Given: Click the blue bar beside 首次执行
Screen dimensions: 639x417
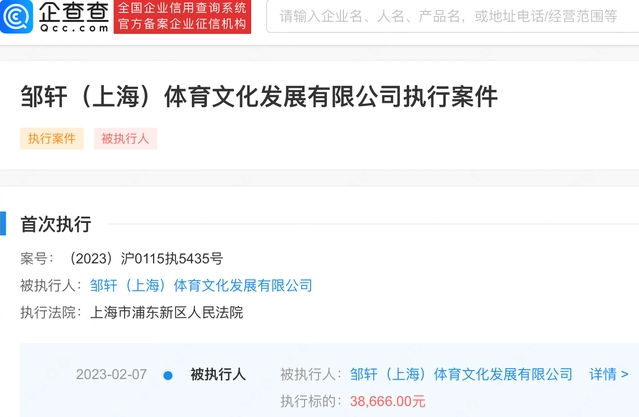Looking at the screenshot, I should pyautogui.click(x=3, y=223).
